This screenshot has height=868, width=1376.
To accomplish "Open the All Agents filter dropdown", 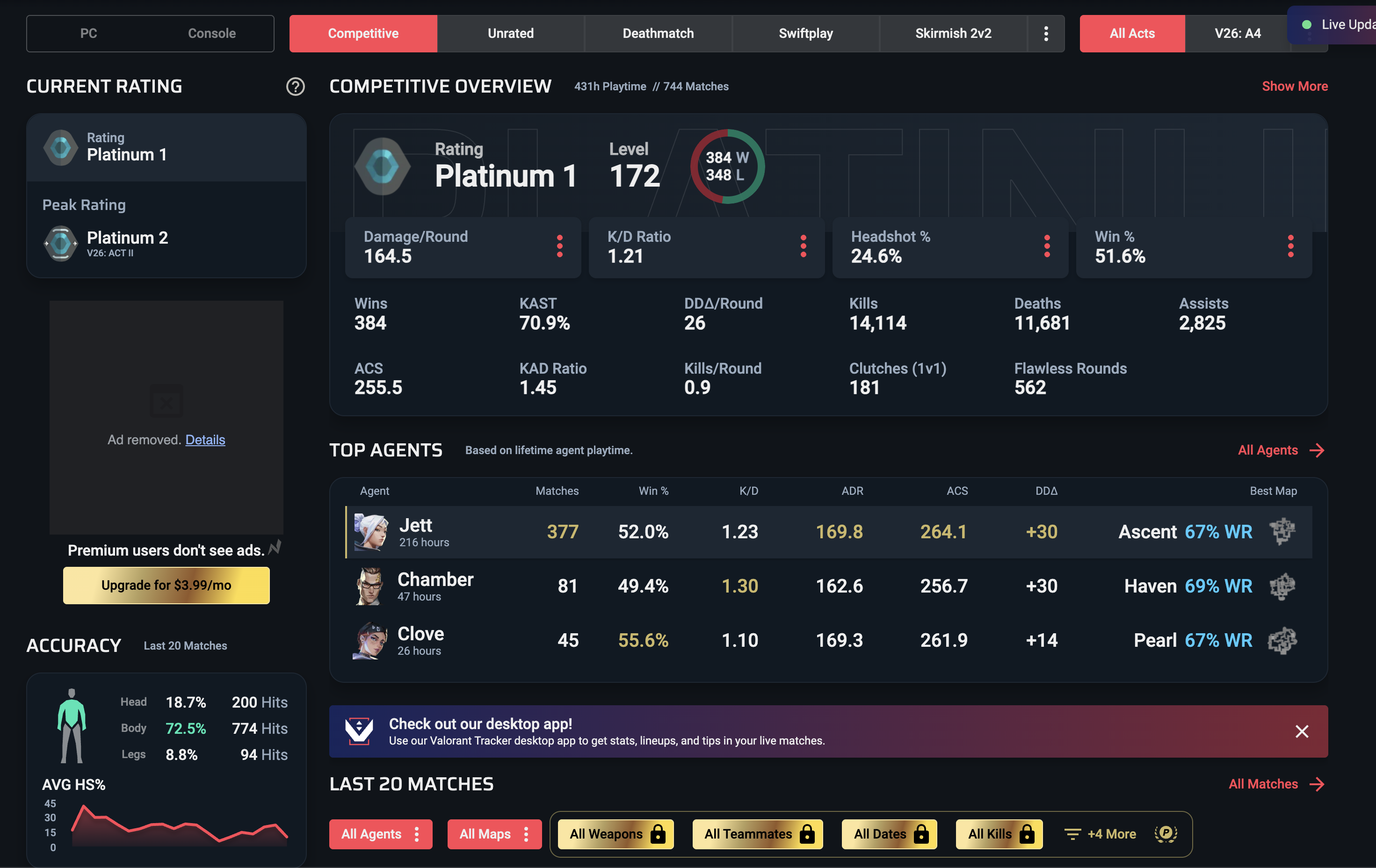I will point(381,834).
